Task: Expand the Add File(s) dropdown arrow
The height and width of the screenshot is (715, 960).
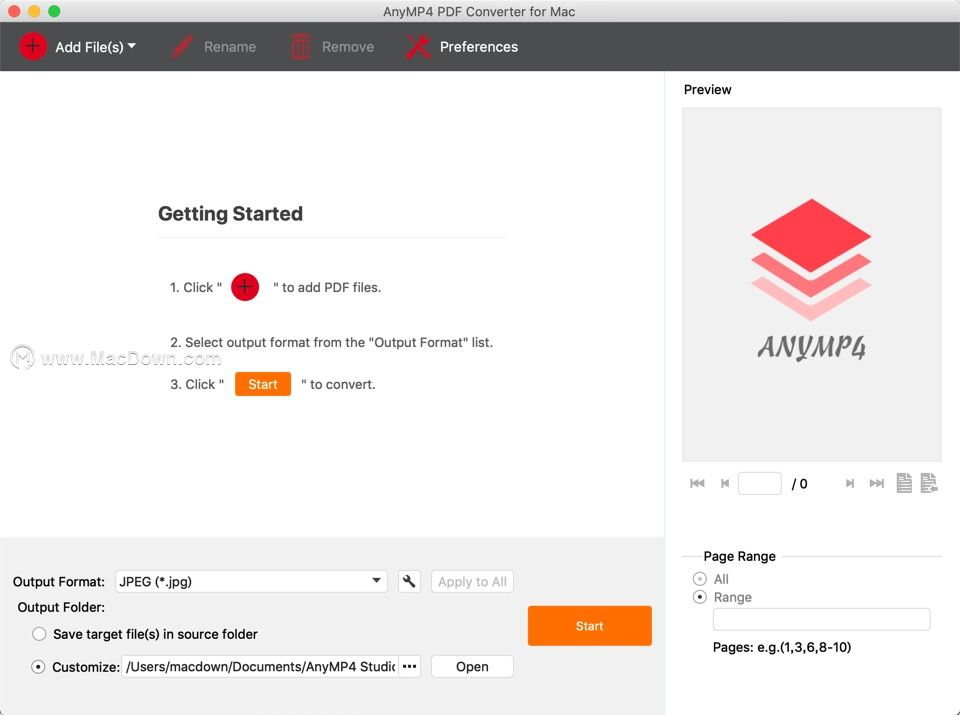Action: [132, 46]
